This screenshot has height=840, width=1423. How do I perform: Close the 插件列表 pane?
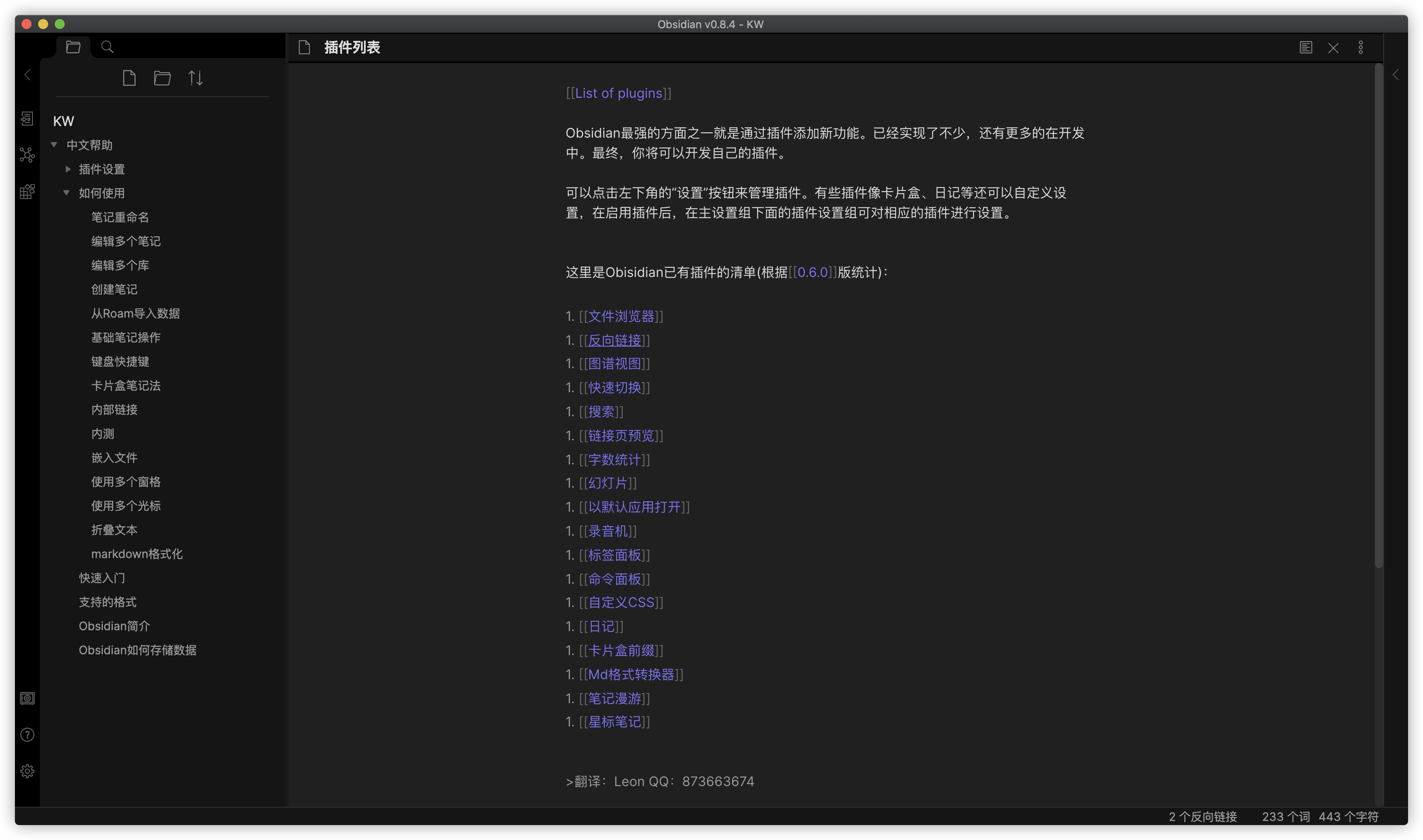(1333, 48)
